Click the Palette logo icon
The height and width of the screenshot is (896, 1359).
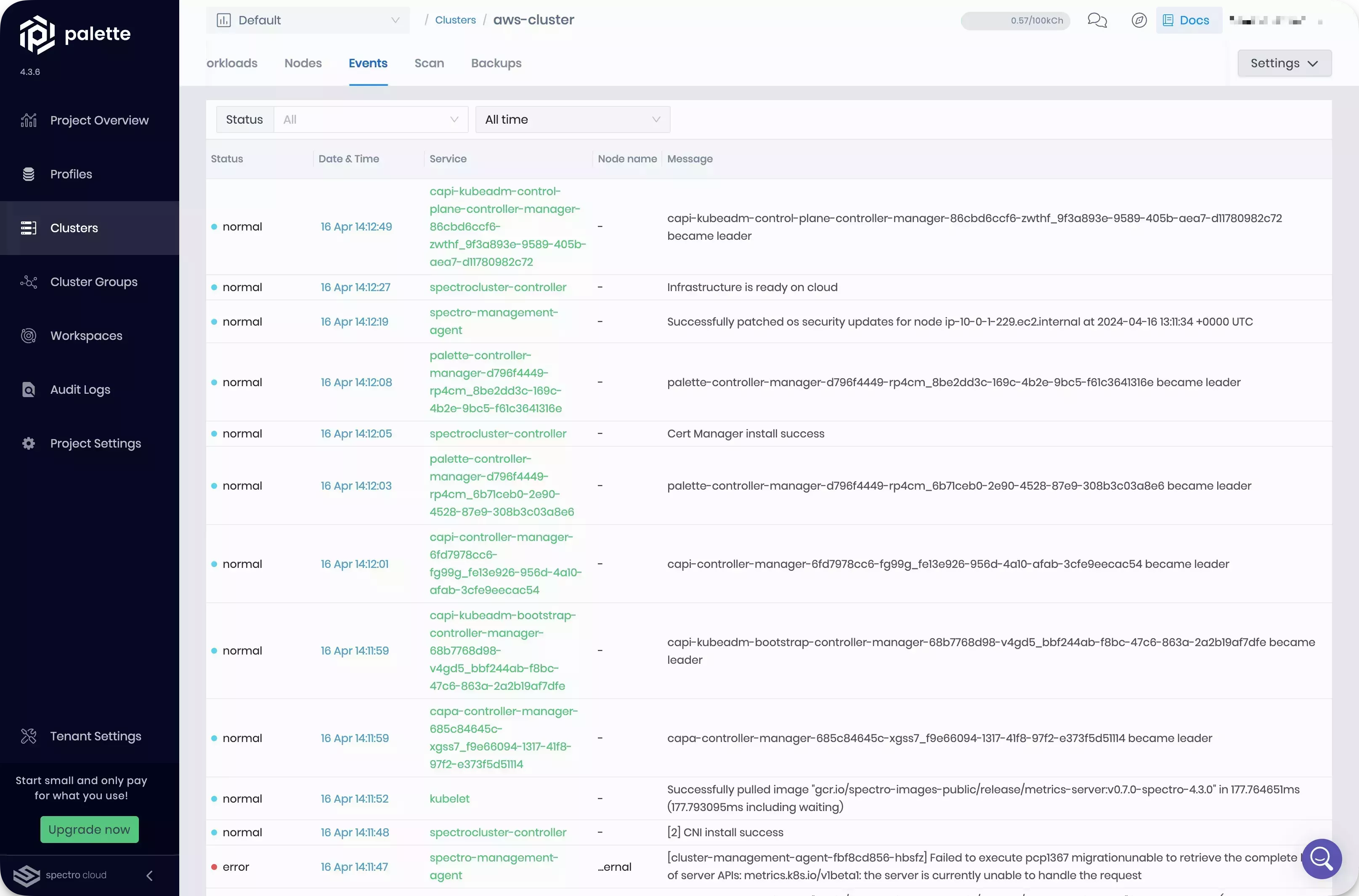click(x=37, y=34)
